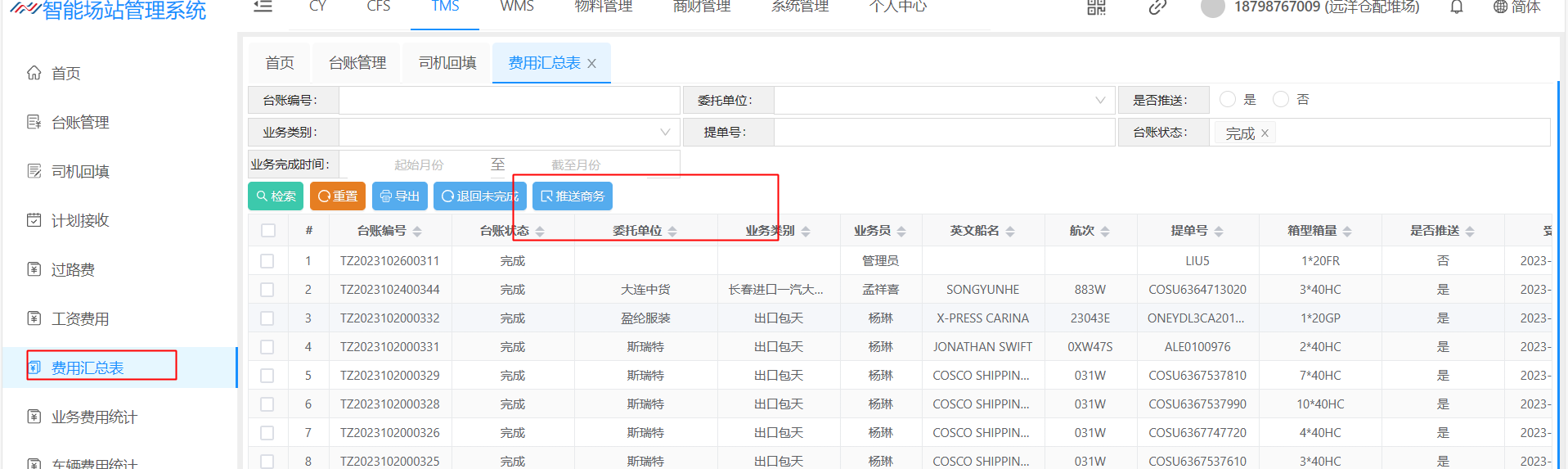This screenshot has width=1568, height=469.
Task: Select the 是 radio for 是否推送
Action: click(1227, 100)
